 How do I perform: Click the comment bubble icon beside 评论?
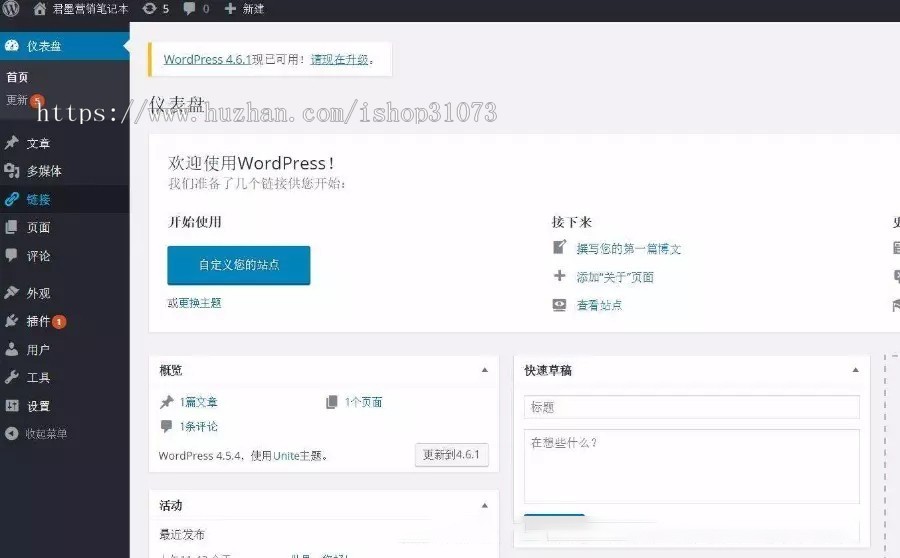click(x=11, y=255)
